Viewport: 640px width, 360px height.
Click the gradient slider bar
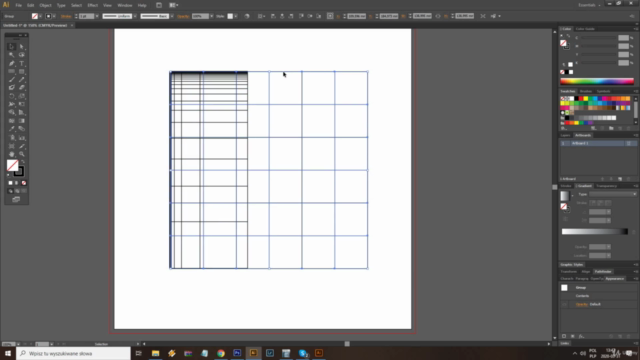pyautogui.click(x=595, y=232)
